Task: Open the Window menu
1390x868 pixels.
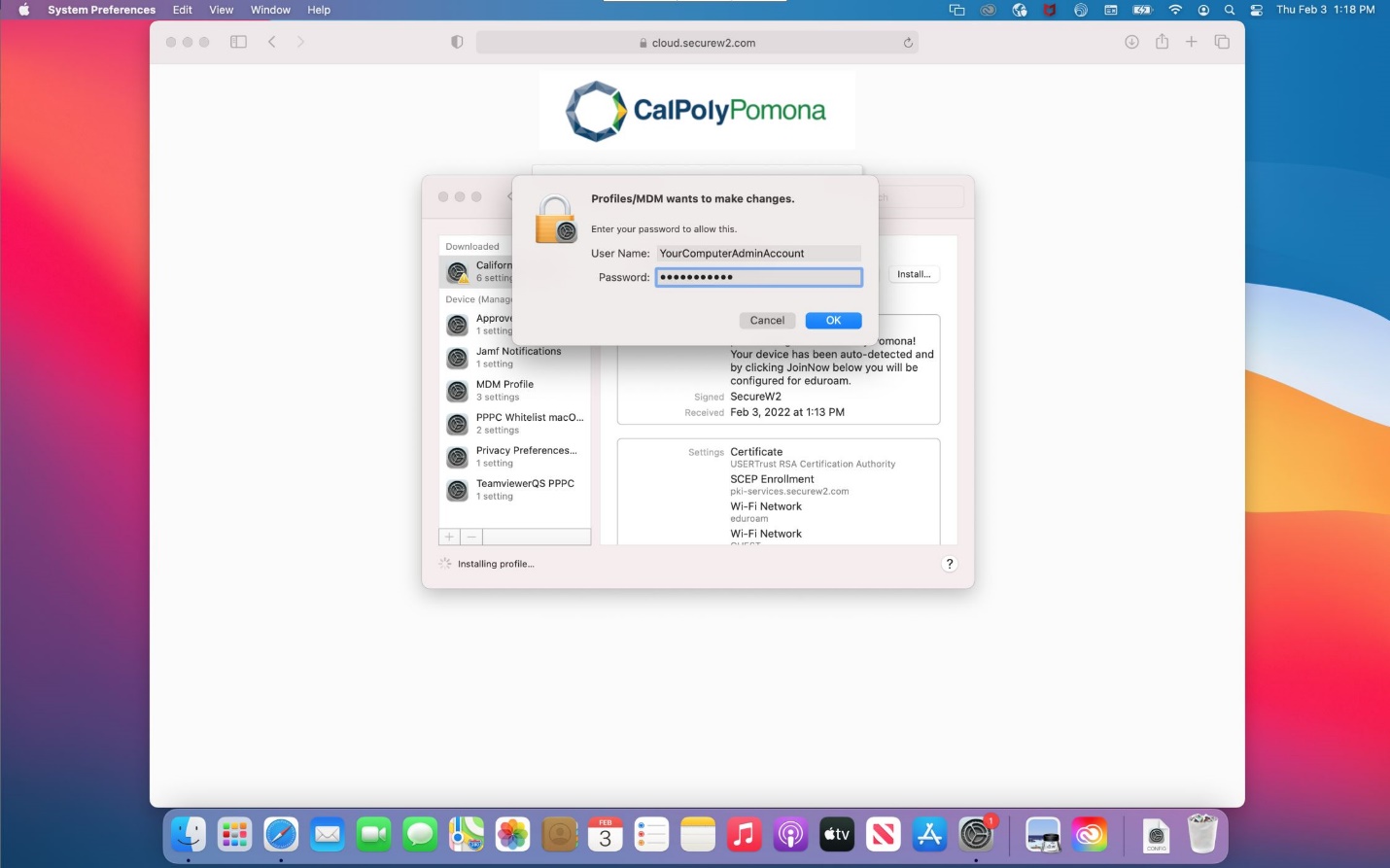Action: pyautogui.click(x=270, y=10)
